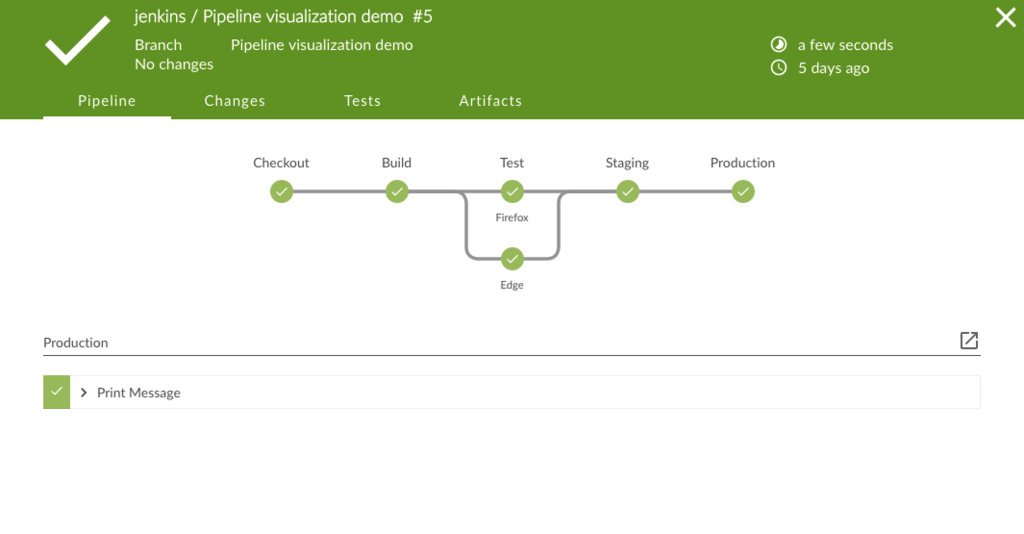Switch to the Tests tab
This screenshot has height=534, width=1024.
coord(362,101)
